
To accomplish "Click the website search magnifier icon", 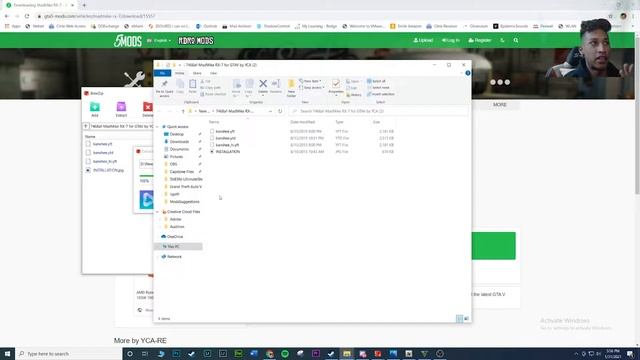I will pos(516,40).
